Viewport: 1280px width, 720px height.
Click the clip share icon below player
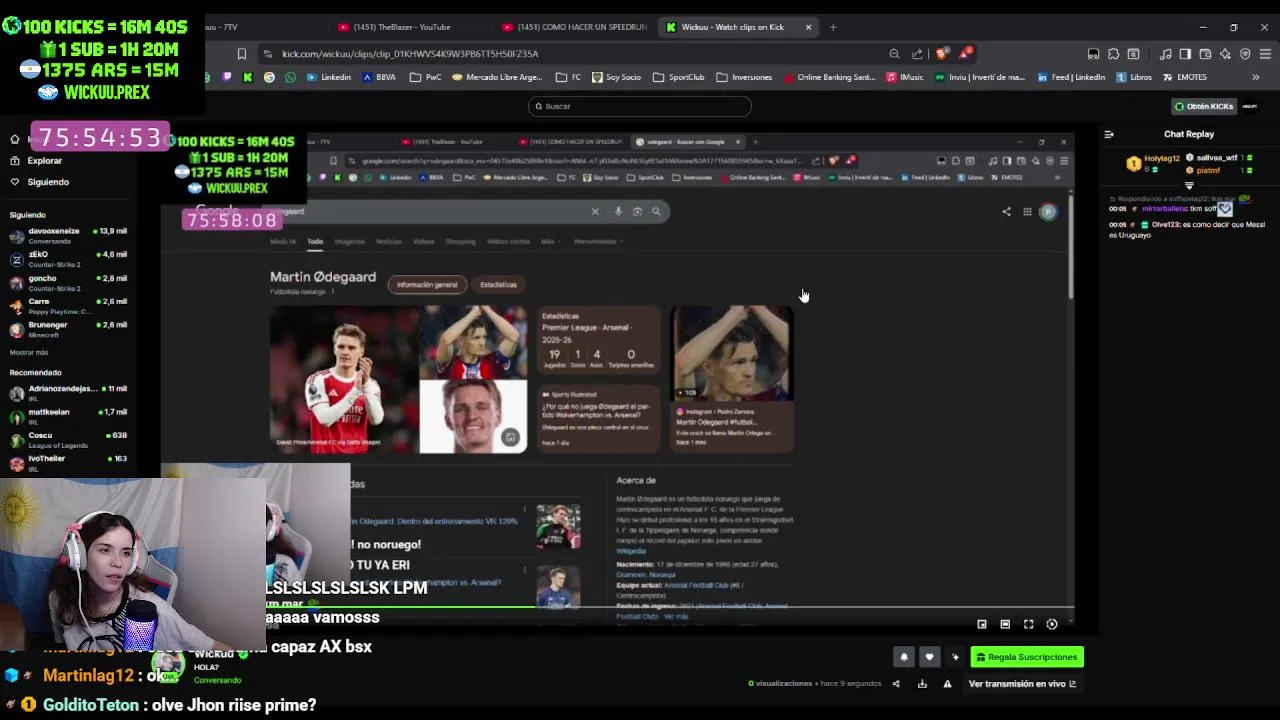pos(896,684)
